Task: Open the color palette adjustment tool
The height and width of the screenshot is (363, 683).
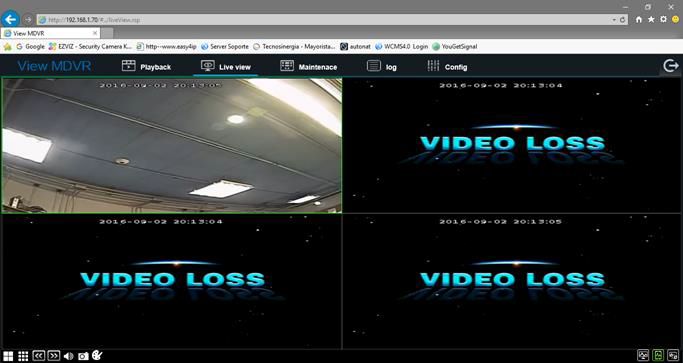Action: (97, 355)
